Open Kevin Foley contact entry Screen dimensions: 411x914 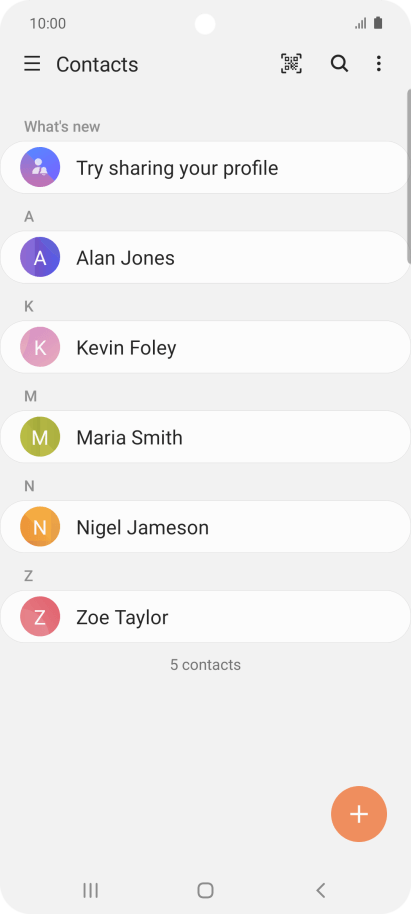click(205, 347)
